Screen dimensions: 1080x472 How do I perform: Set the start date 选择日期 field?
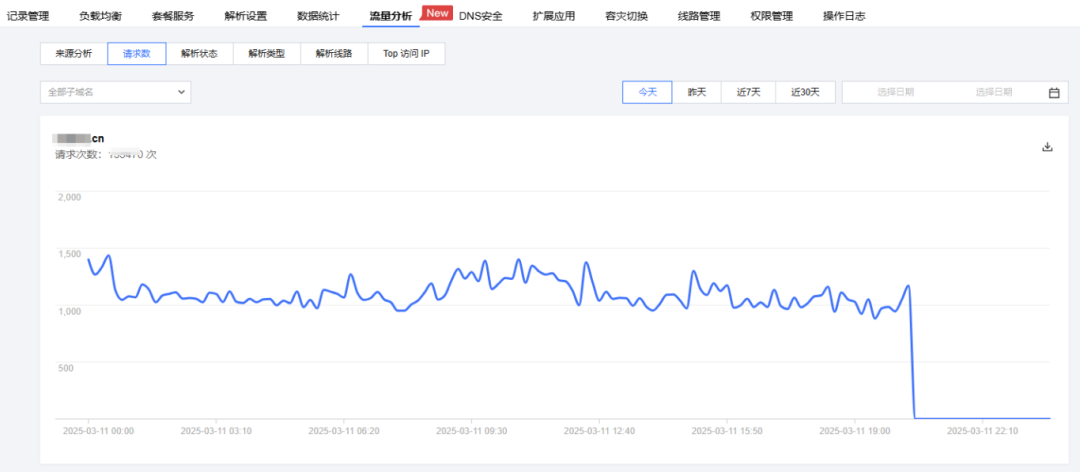click(x=895, y=92)
